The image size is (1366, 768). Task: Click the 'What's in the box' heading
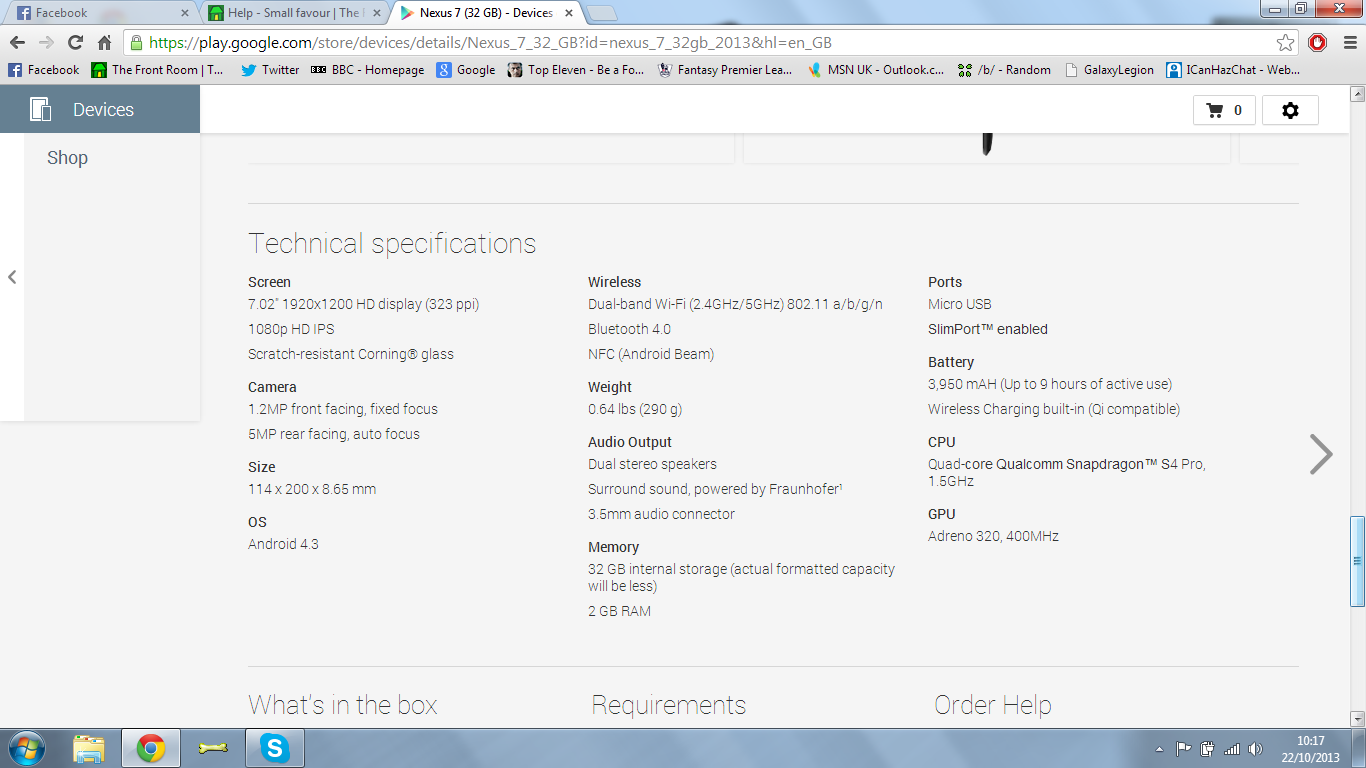(343, 705)
